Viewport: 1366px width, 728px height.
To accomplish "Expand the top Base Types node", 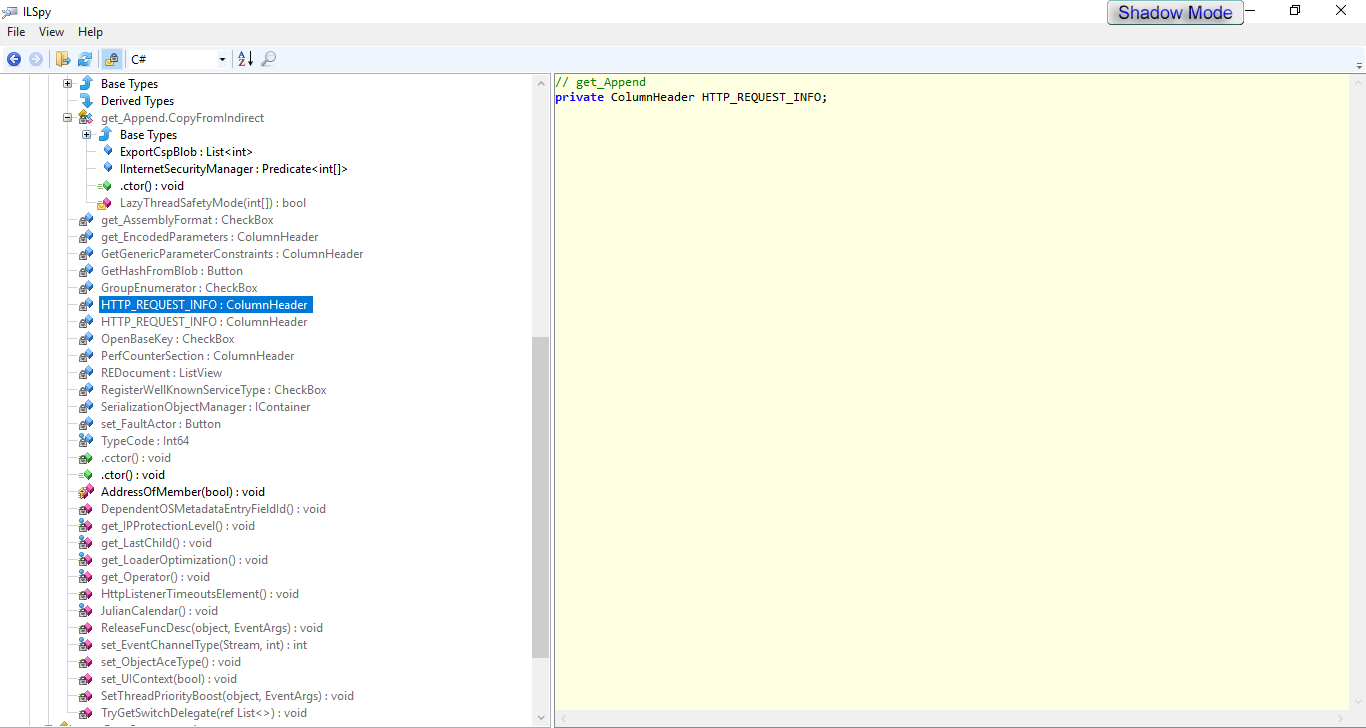I will point(68,84).
